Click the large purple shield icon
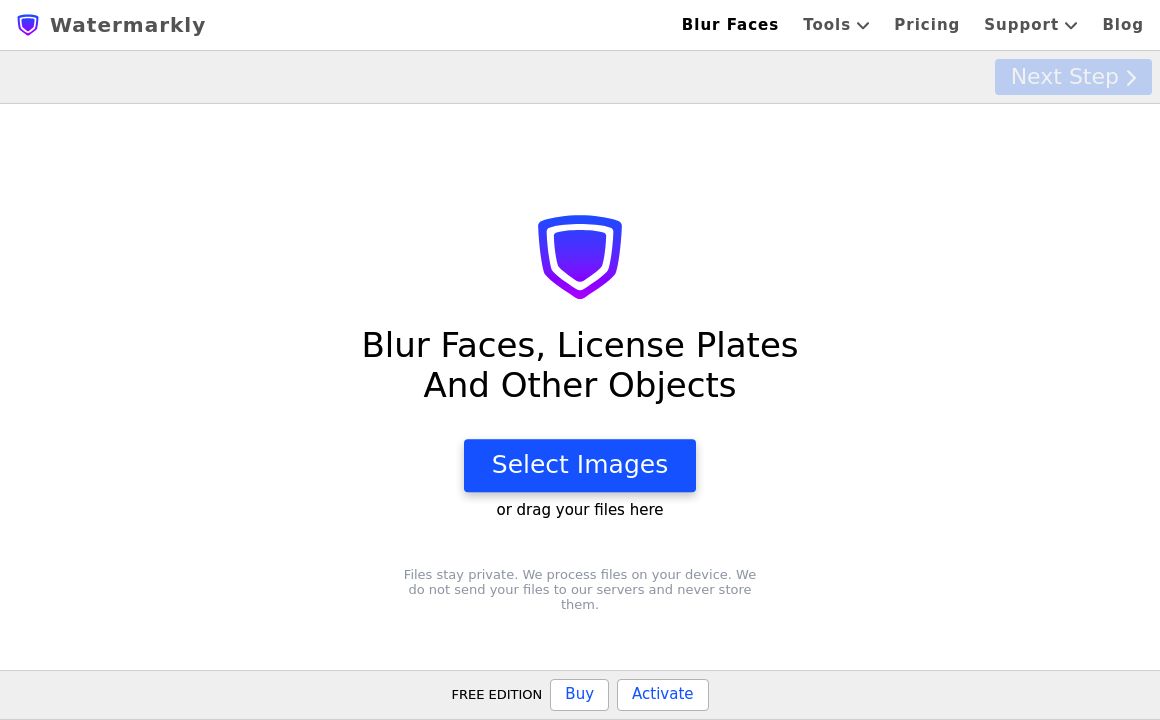The width and height of the screenshot is (1160, 720). tap(580, 256)
